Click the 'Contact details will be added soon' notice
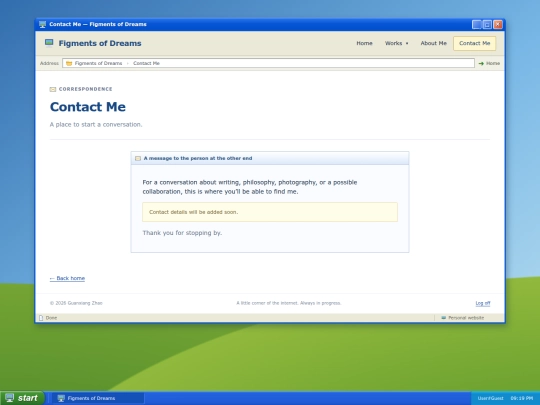 [270, 212]
